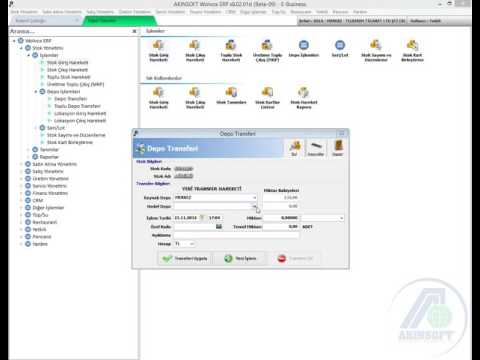Click the Özel Kodu input field

(194, 227)
